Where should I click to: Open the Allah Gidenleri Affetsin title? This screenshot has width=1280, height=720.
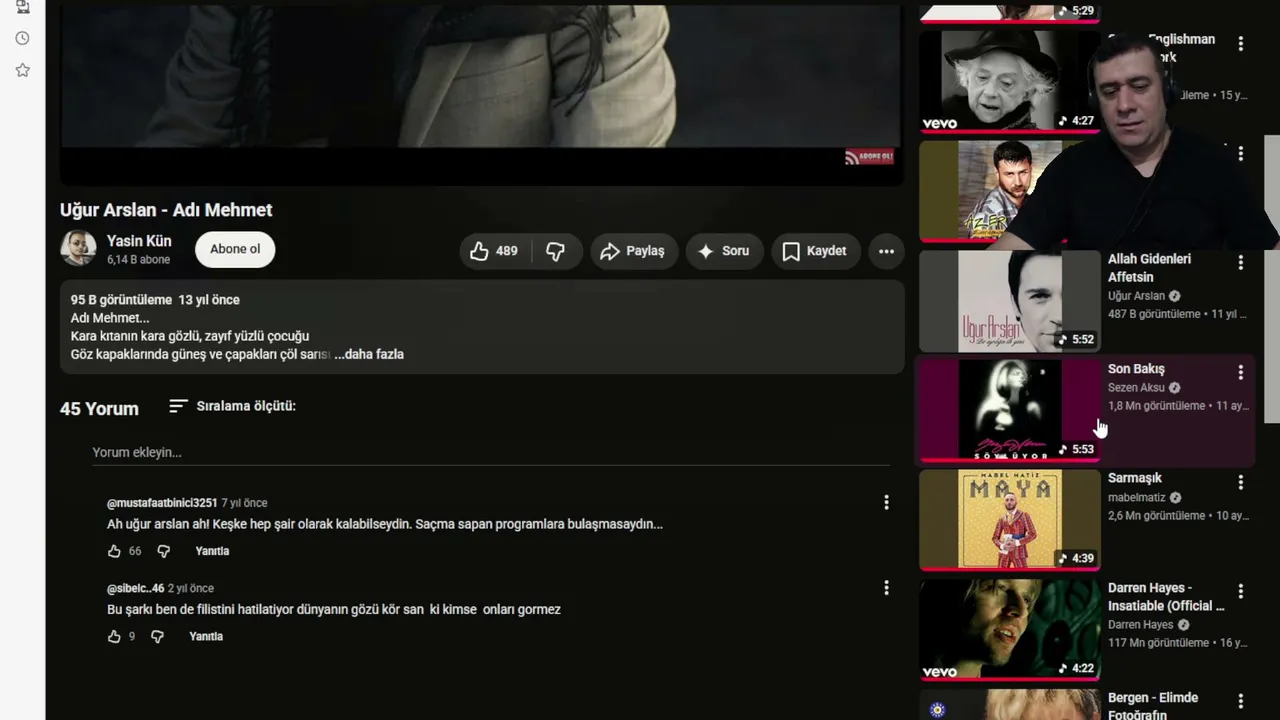pos(1149,268)
